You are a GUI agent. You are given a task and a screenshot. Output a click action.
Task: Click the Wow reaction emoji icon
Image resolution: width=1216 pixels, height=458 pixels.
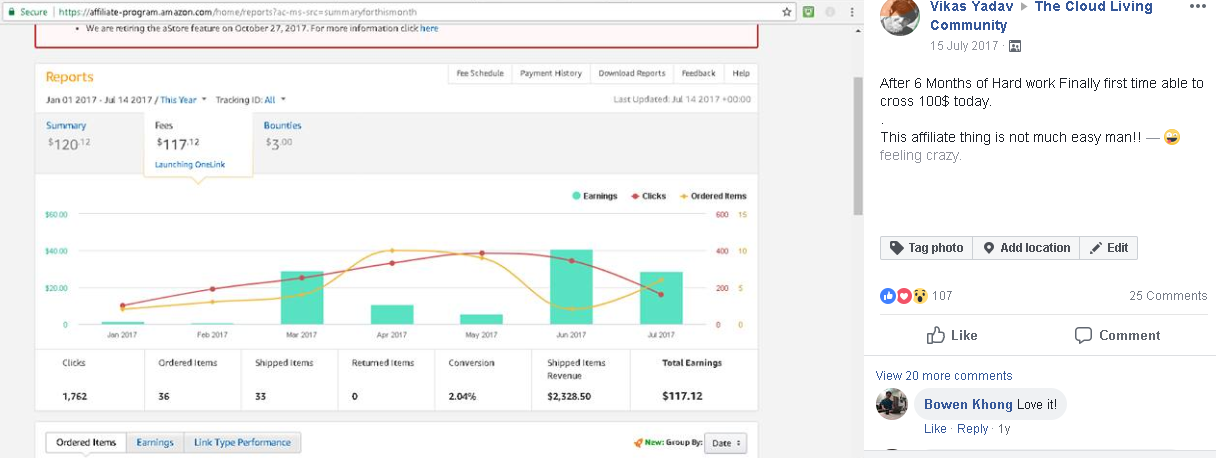tap(919, 296)
